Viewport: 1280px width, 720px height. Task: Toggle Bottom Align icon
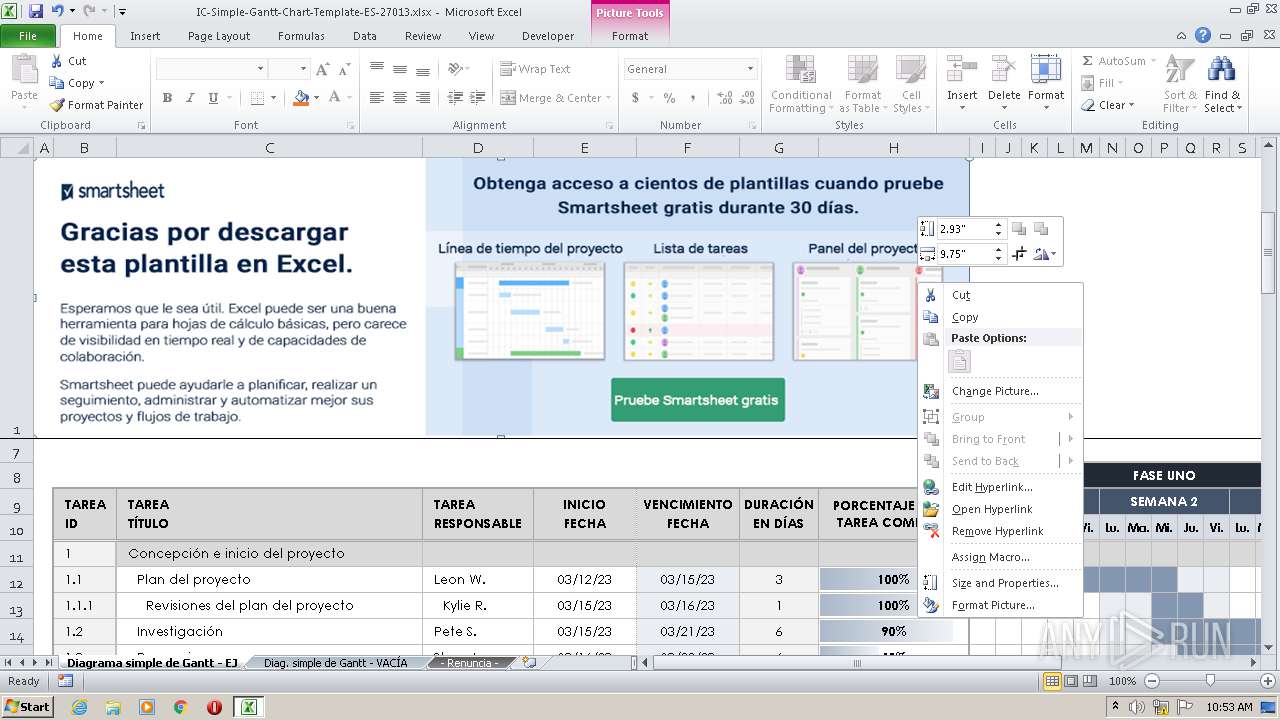423,69
